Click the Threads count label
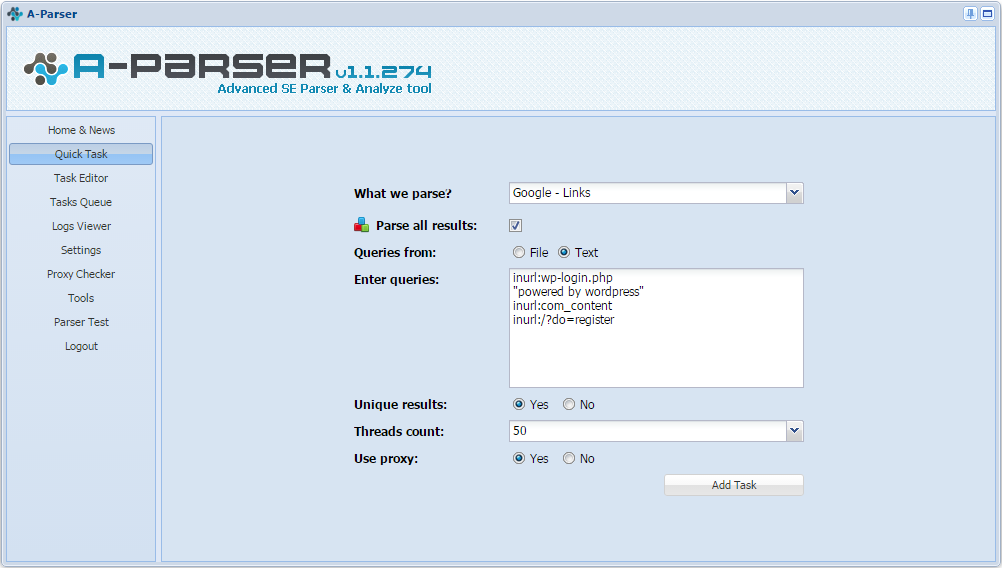1002x568 pixels. [x=399, y=431]
